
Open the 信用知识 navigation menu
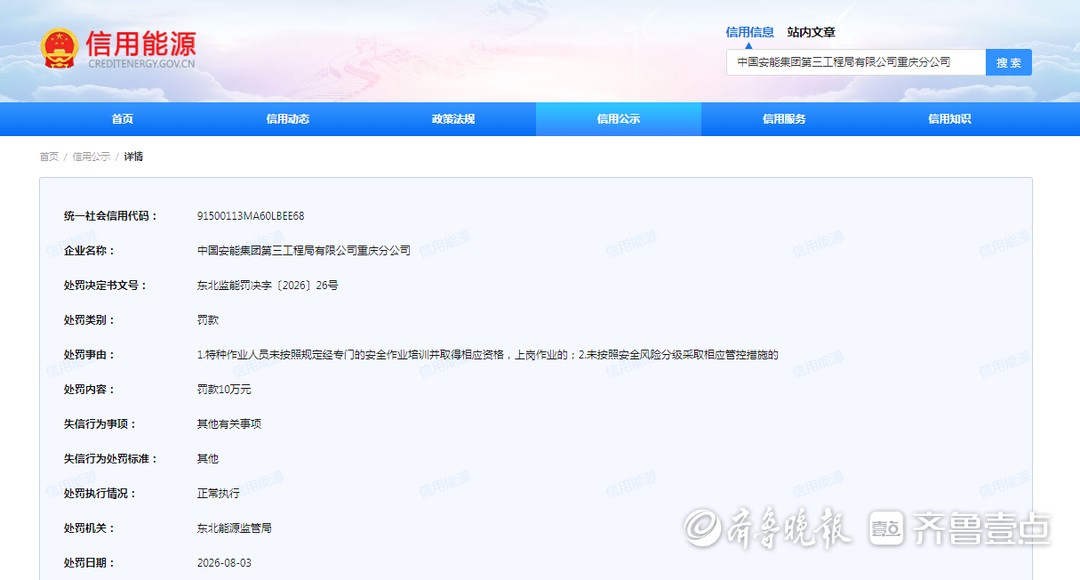[949, 119]
